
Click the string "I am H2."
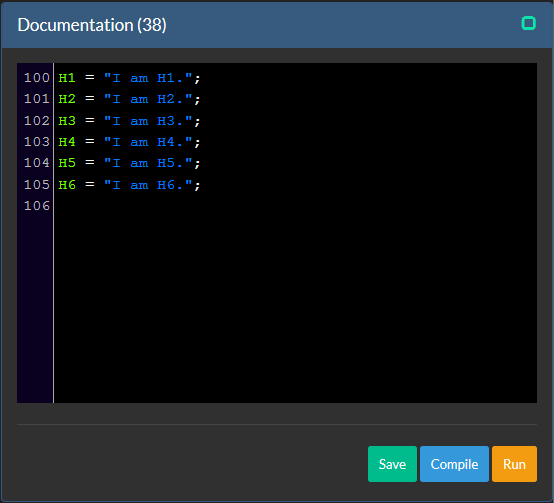(148, 99)
